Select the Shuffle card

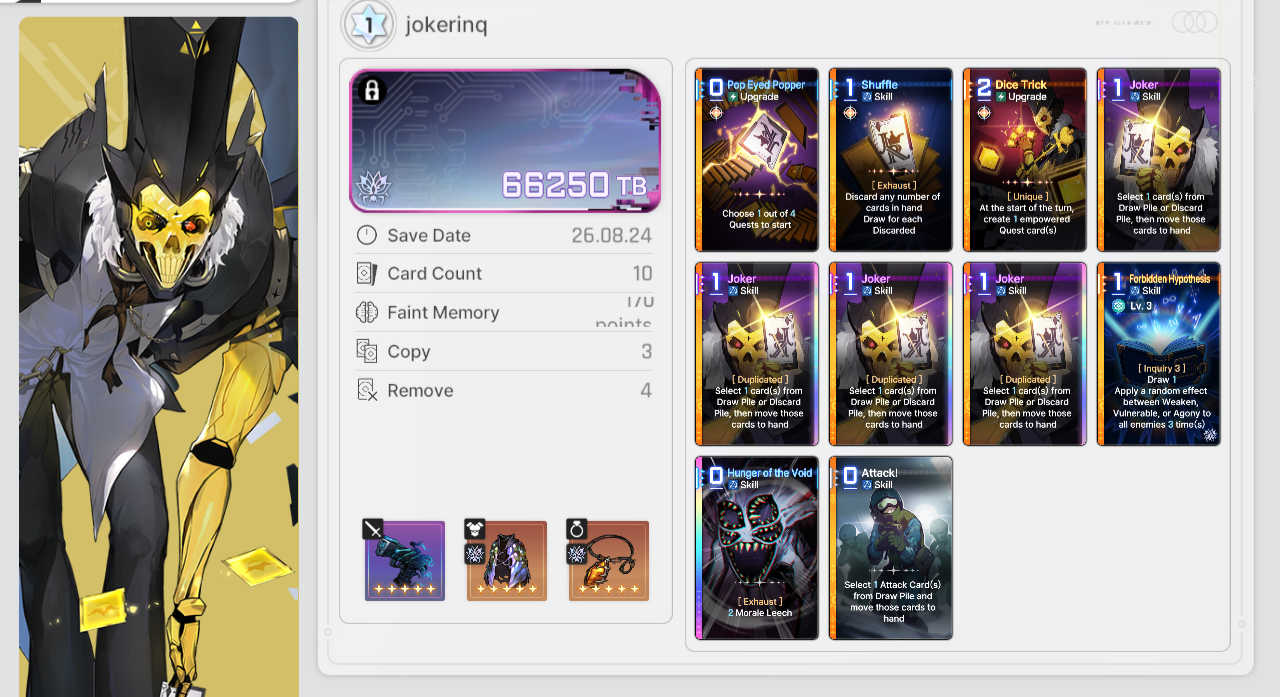click(x=891, y=160)
